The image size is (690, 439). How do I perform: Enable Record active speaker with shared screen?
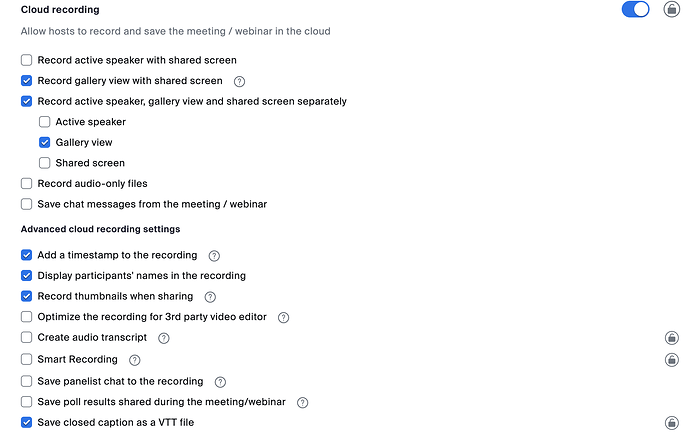(x=27, y=60)
